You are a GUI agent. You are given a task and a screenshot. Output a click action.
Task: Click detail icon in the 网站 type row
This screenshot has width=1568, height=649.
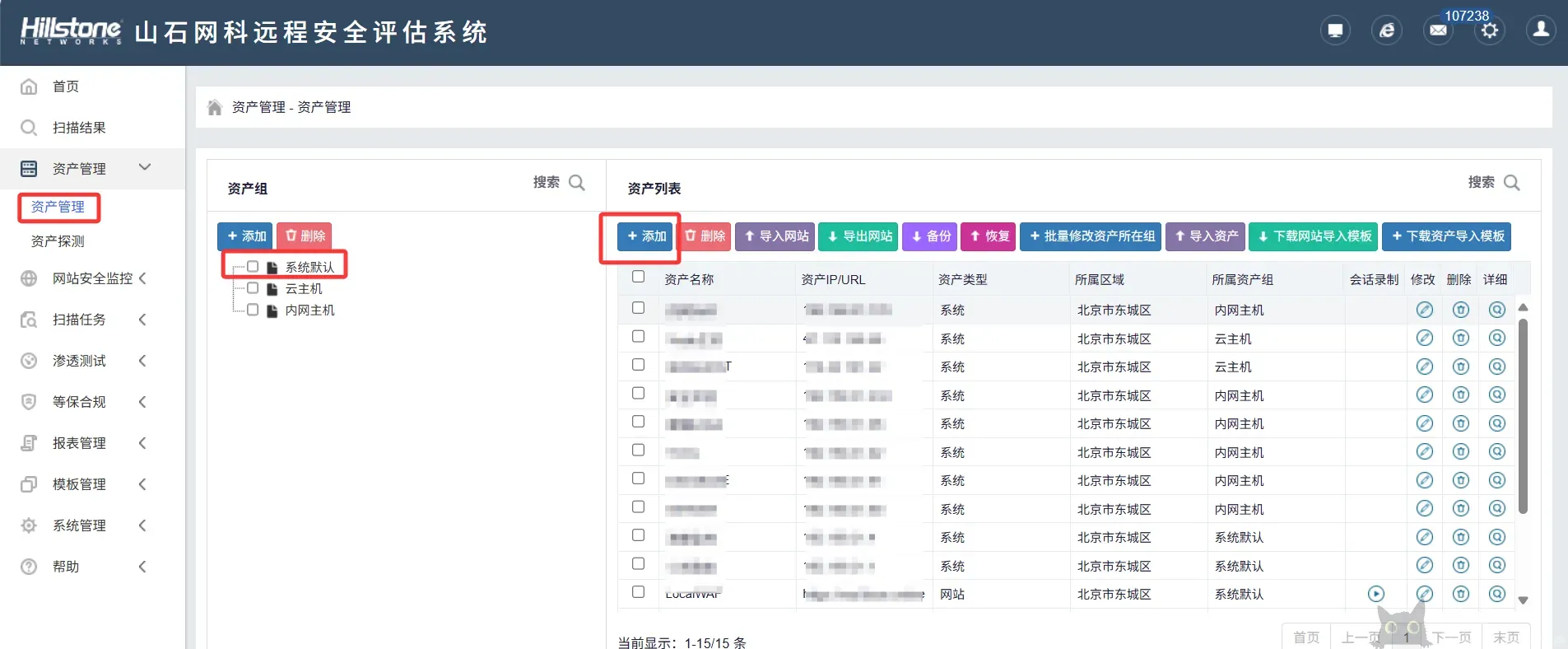click(x=1497, y=594)
